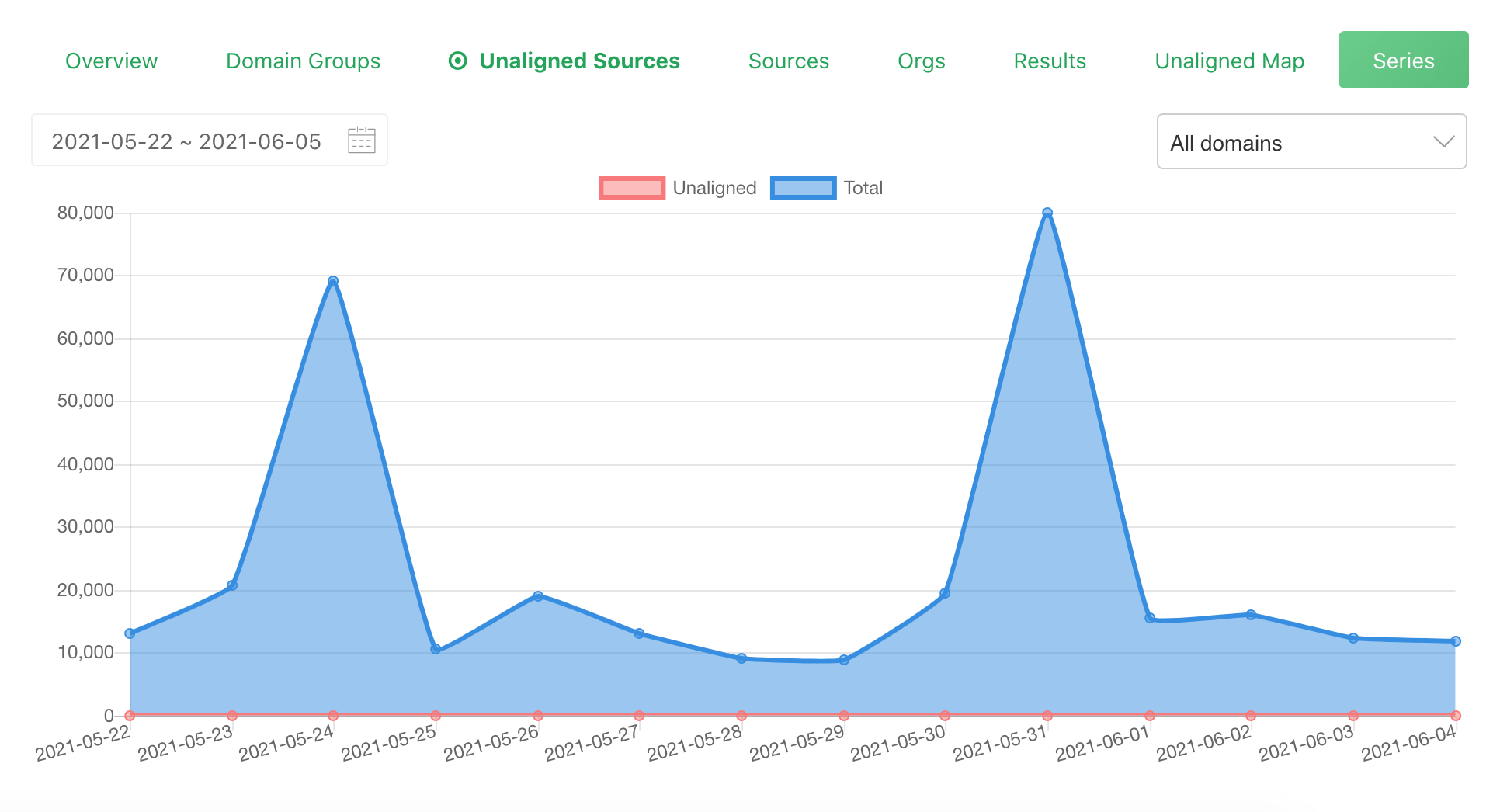The height and width of the screenshot is (812, 1500).
Task: Click the 10,000 y-axis label
Action: point(85,652)
